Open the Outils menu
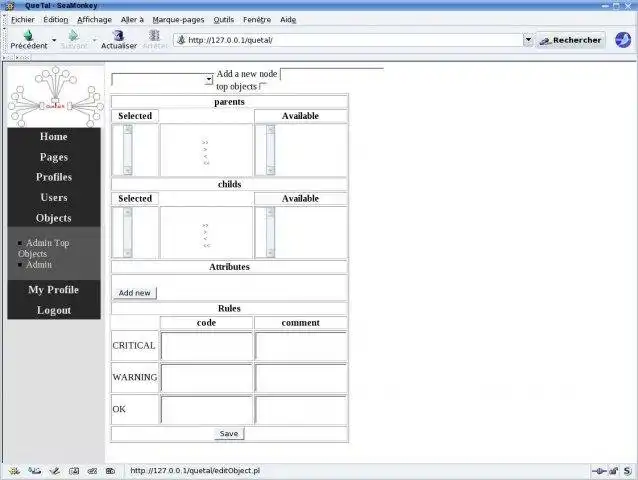This screenshot has height=480, width=638. [x=224, y=20]
